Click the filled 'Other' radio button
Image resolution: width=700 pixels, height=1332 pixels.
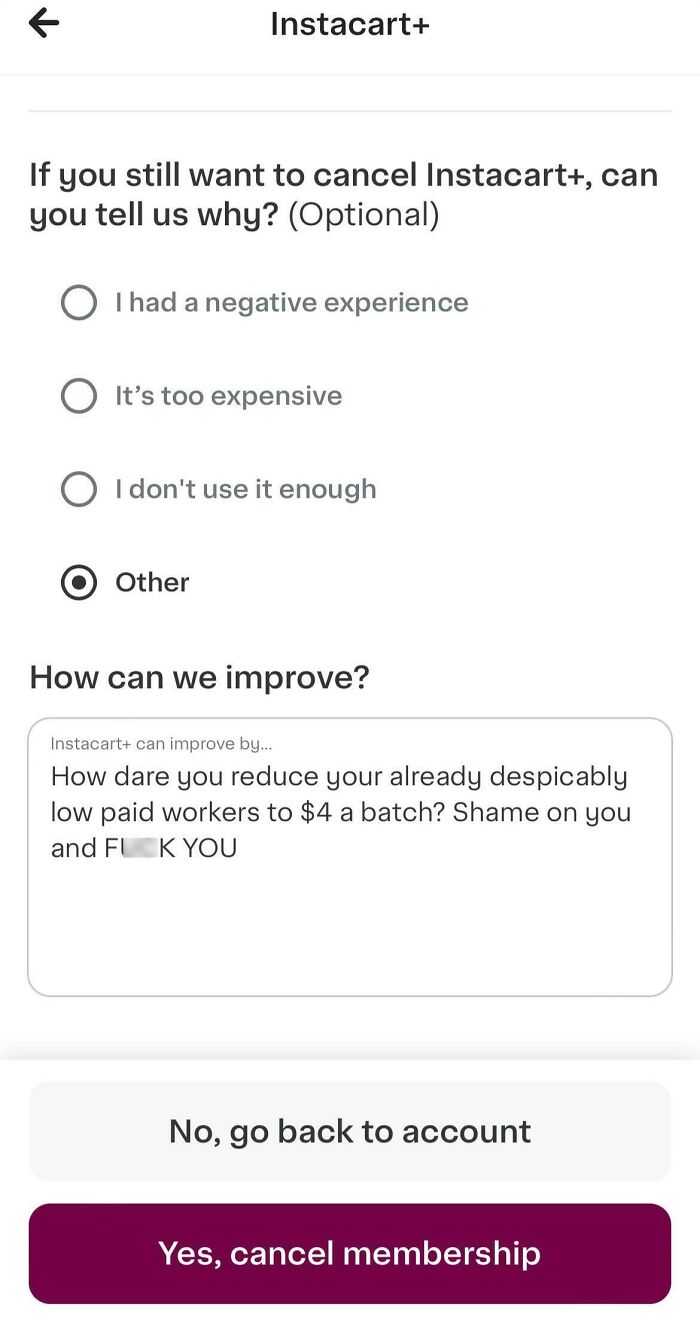[x=79, y=583]
